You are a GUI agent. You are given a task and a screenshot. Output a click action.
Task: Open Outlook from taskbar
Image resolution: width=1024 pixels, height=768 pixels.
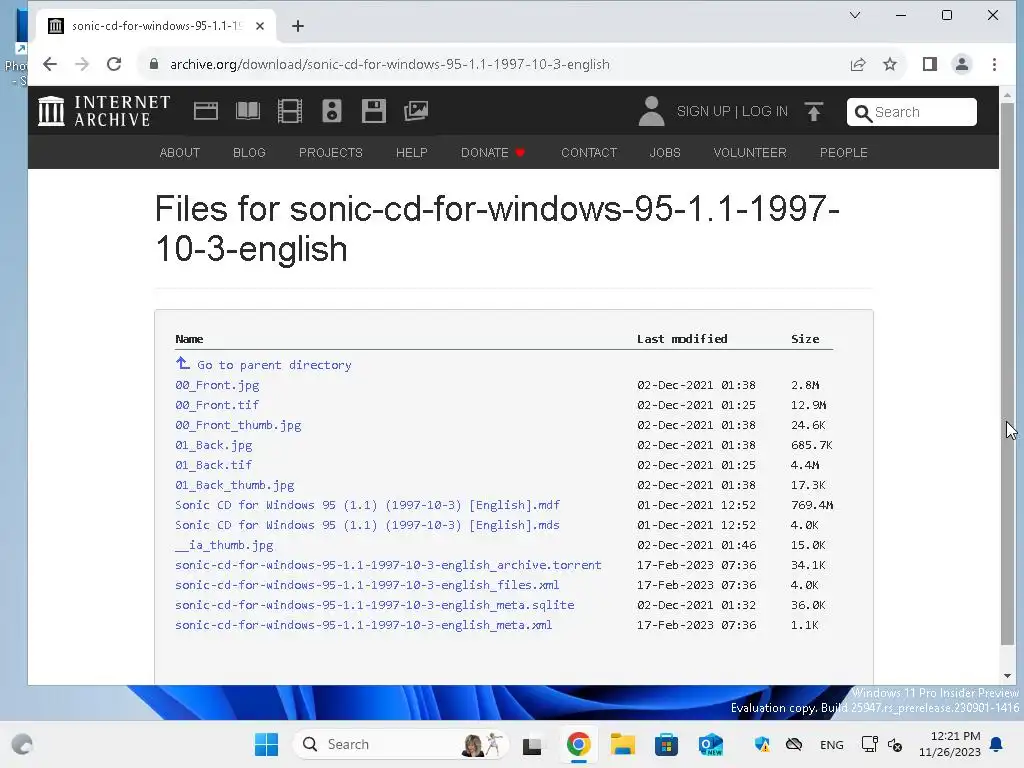pyautogui.click(x=711, y=744)
